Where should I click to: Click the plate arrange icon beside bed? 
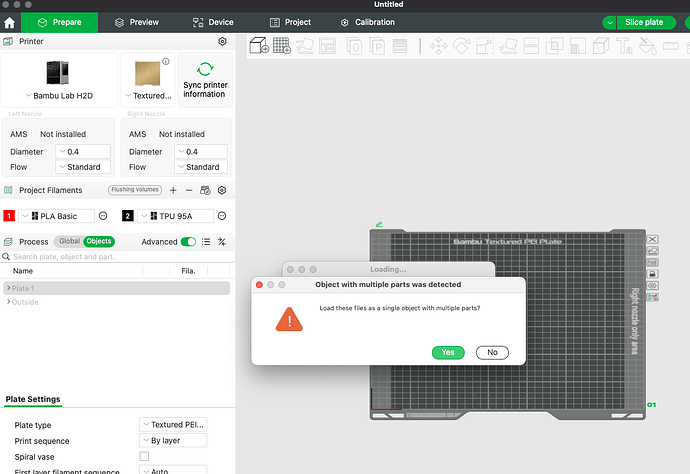tap(652, 262)
